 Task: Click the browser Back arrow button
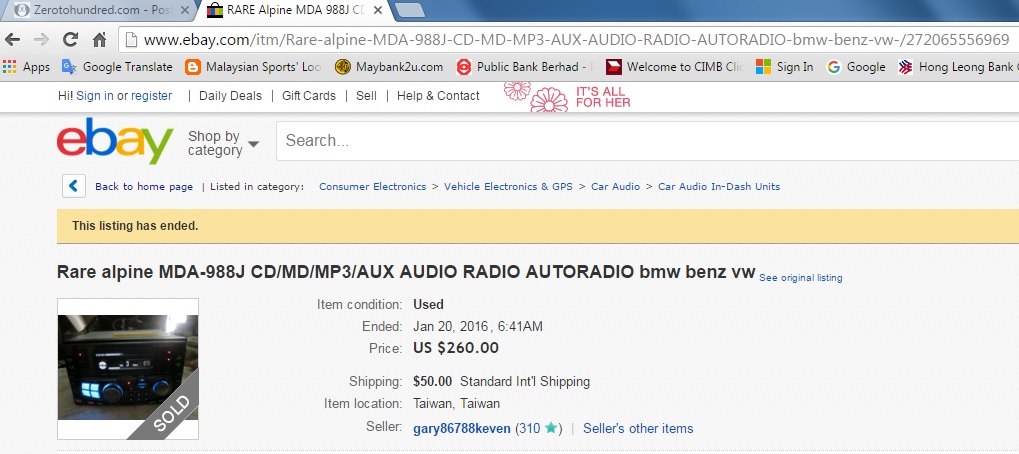[x=13, y=41]
